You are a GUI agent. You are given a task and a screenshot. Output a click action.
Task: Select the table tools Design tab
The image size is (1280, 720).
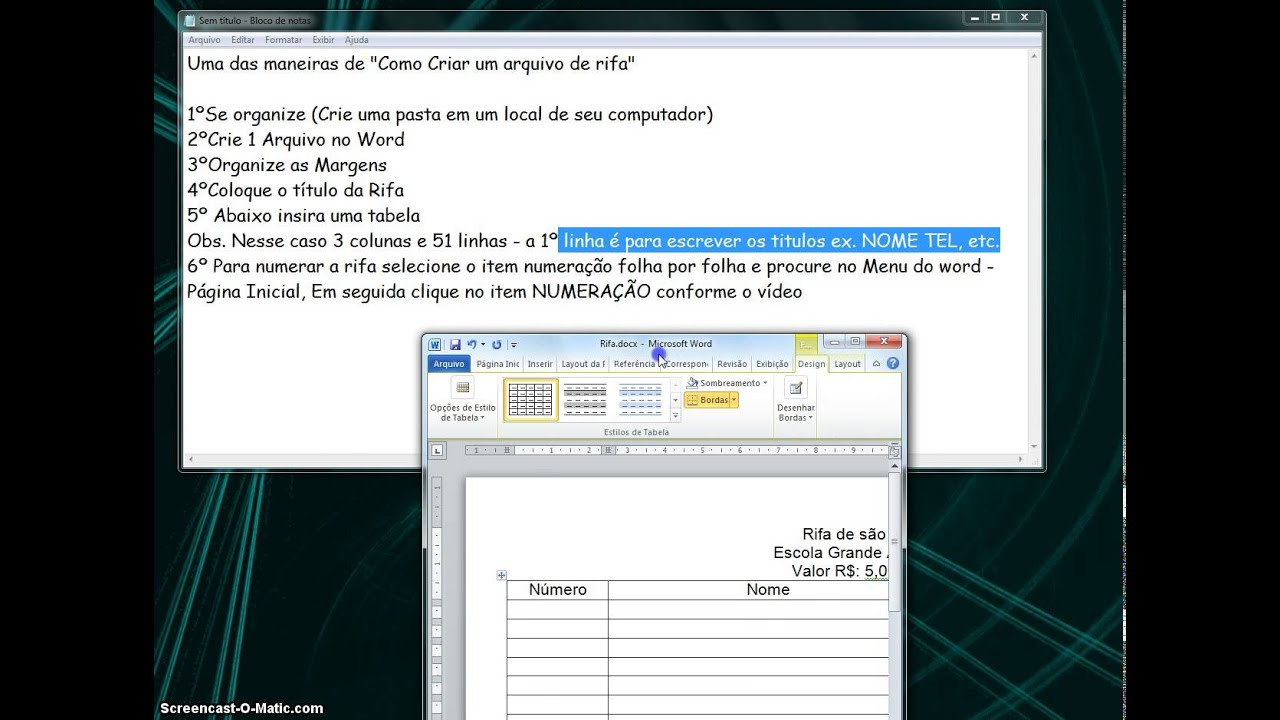(x=812, y=364)
